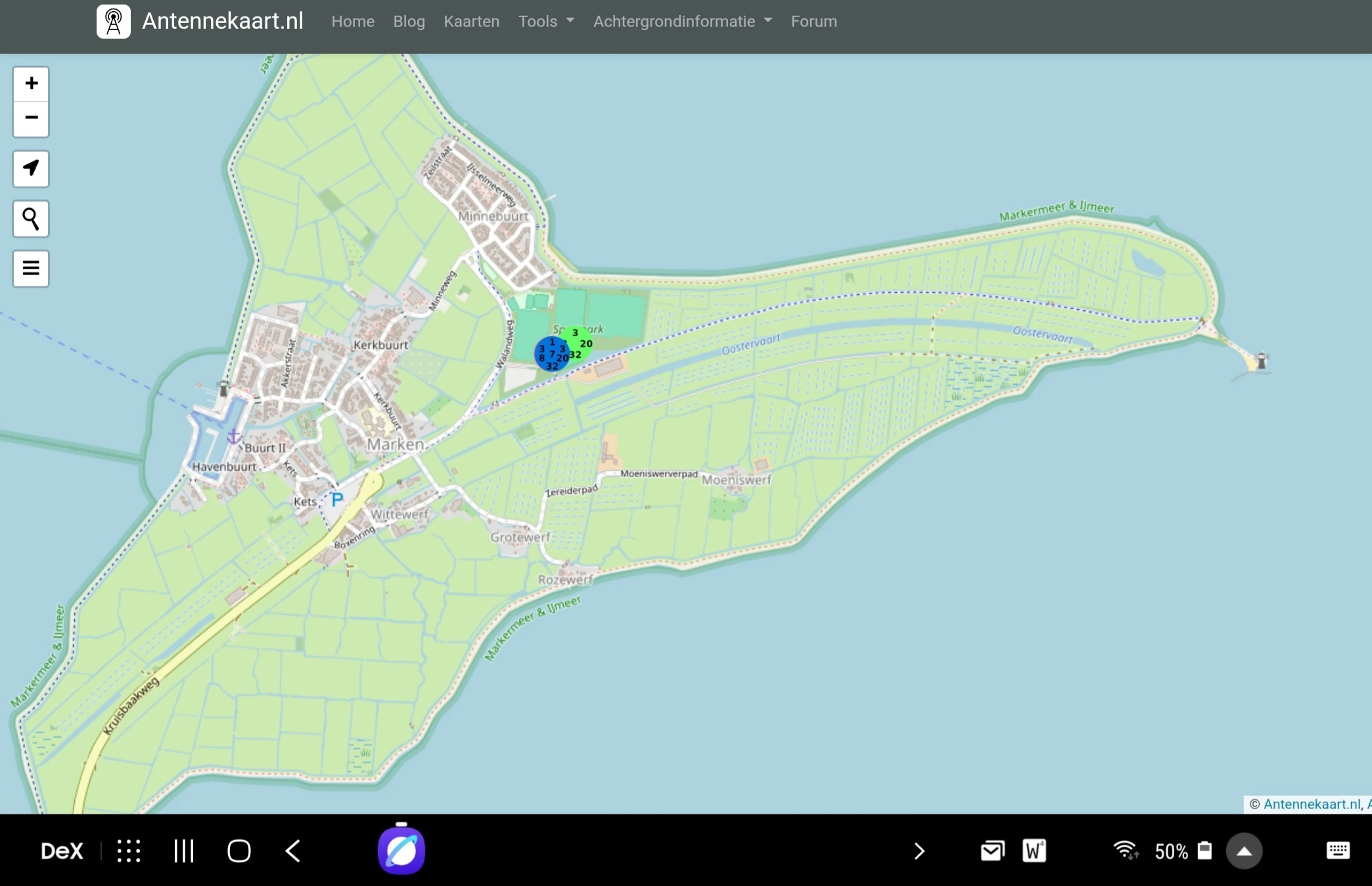The image size is (1372, 886).
Task: Click the taskbar right chevron arrow
Action: (919, 851)
